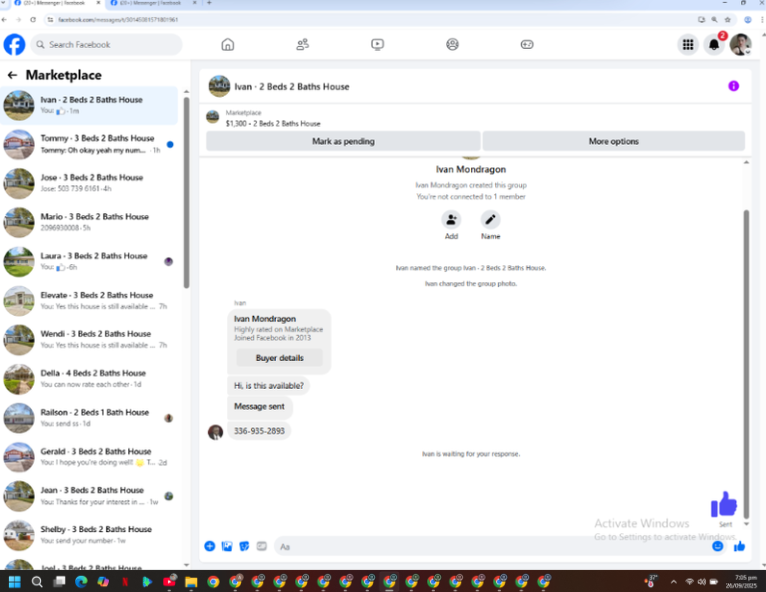Image resolution: width=766 pixels, height=592 pixels.
Task: Open the Windows Start menu
Action: [x=15, y=581]
